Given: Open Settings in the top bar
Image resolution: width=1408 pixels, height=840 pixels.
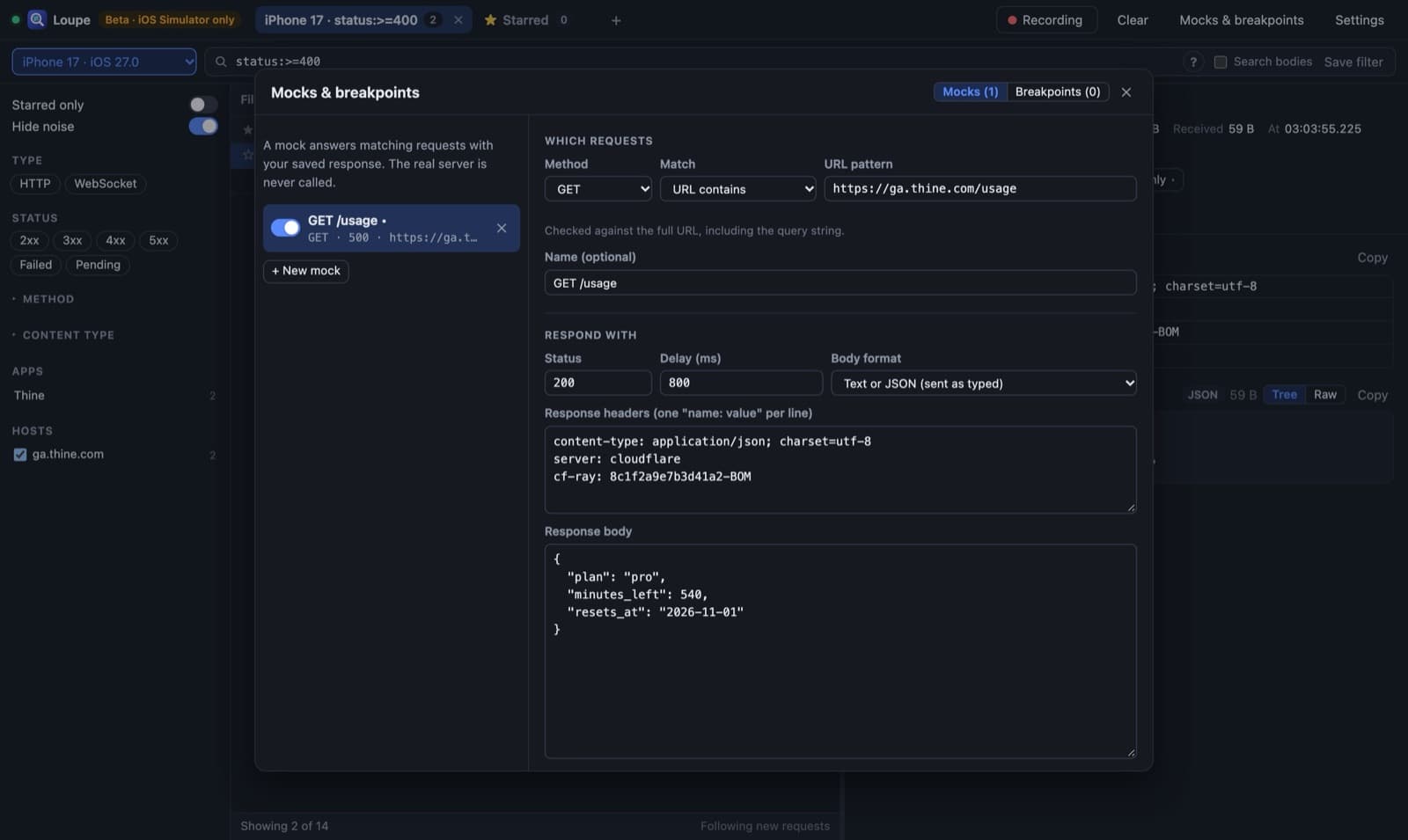Looking at the screenshot, I should [x=1359, y=20].
